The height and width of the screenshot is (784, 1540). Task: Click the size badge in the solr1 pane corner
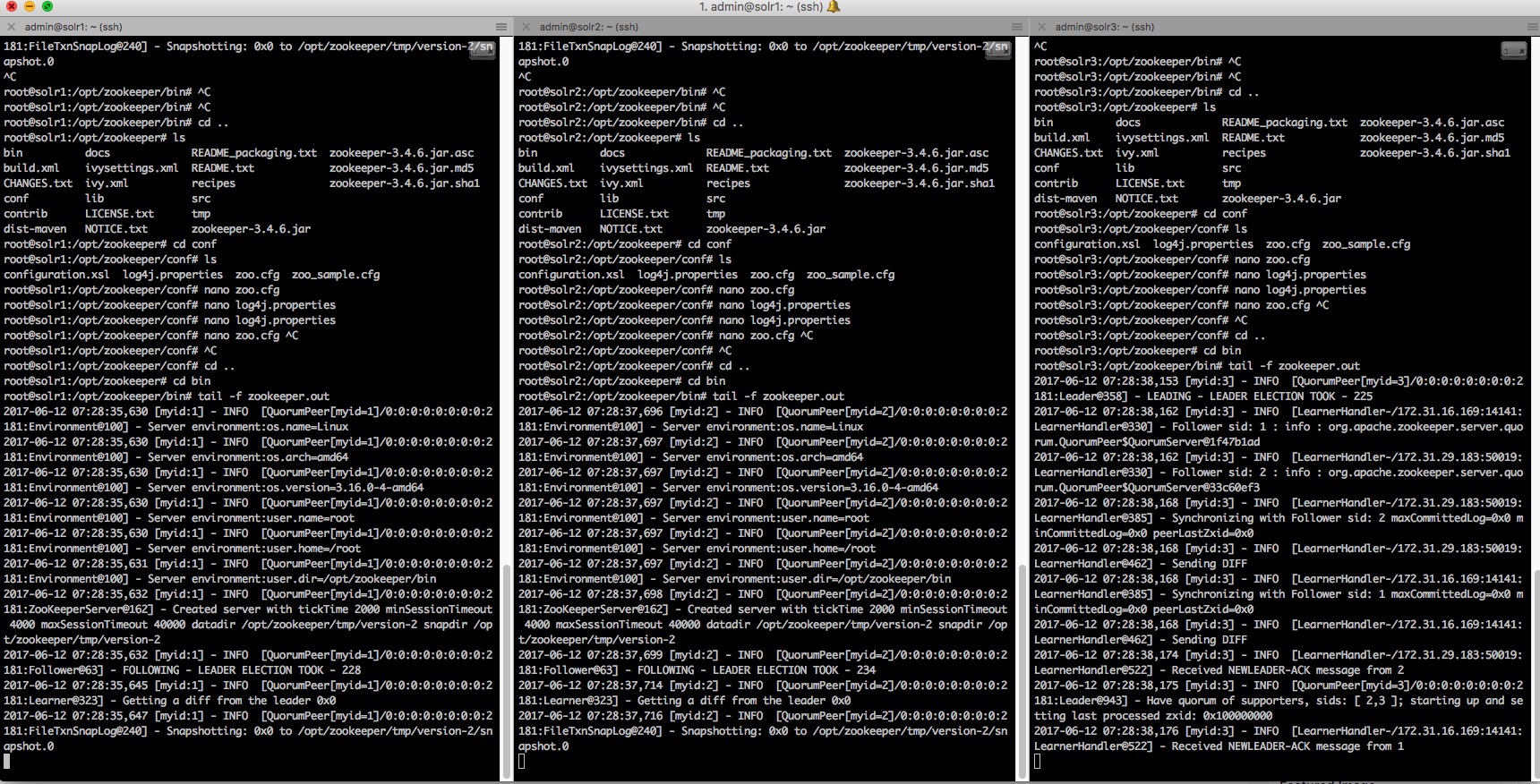483,50
